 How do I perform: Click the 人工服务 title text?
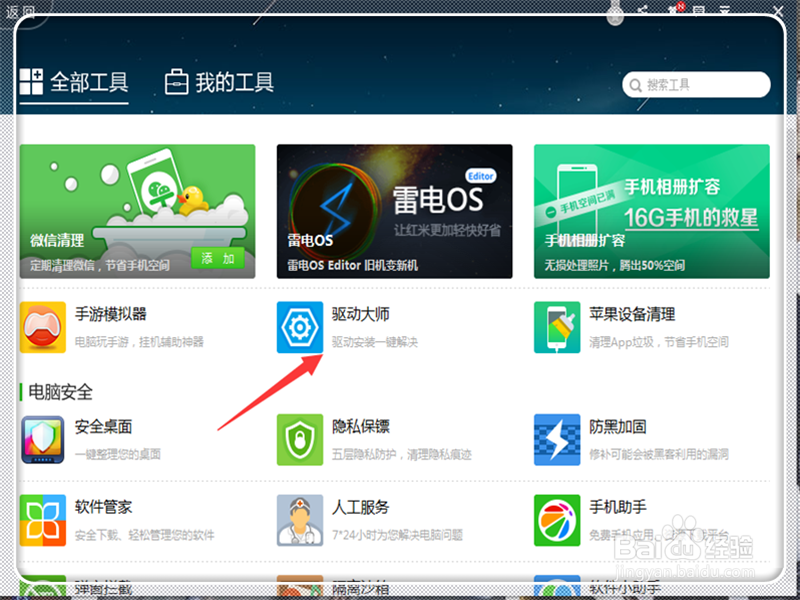361,507
